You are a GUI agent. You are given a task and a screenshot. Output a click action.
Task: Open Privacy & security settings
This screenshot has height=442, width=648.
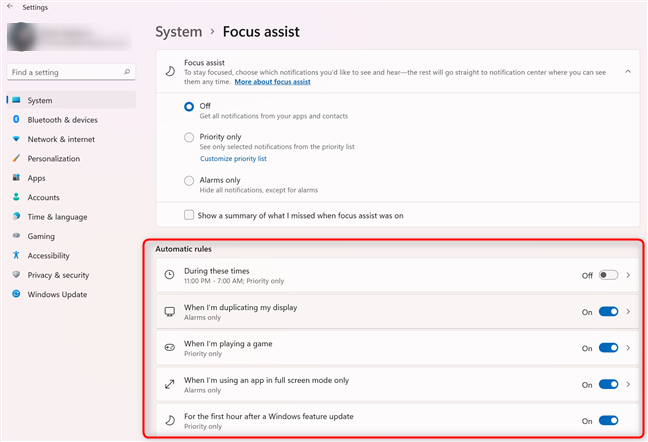click(x=71, y=275)
